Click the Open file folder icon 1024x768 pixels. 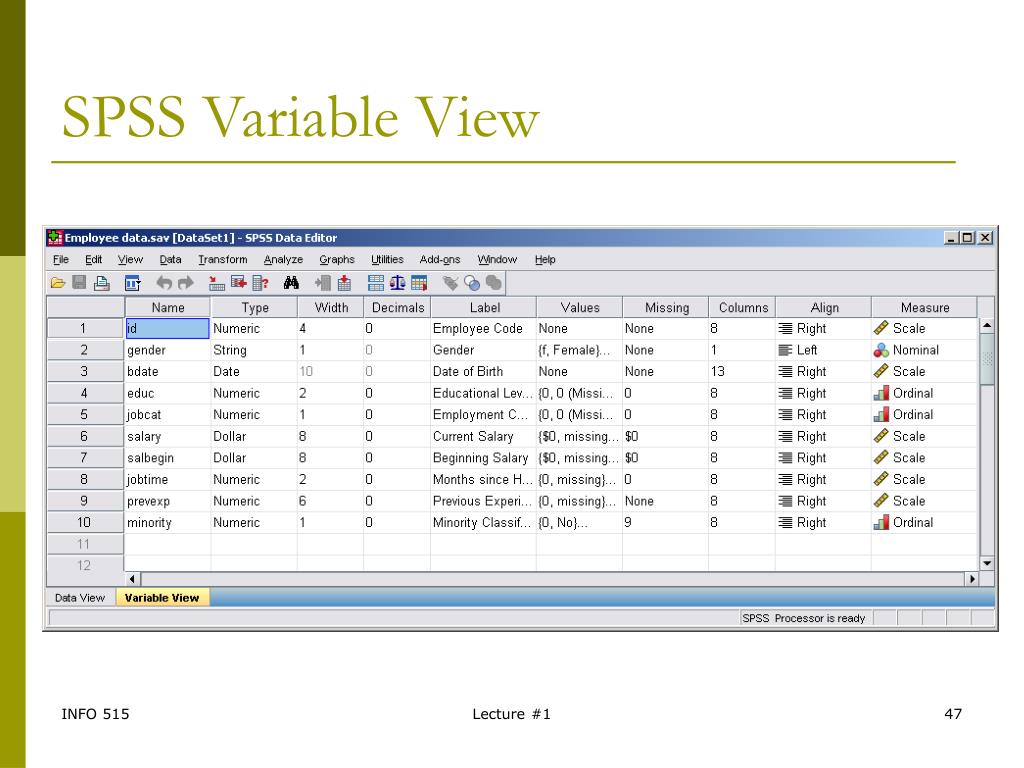point(58,283)
